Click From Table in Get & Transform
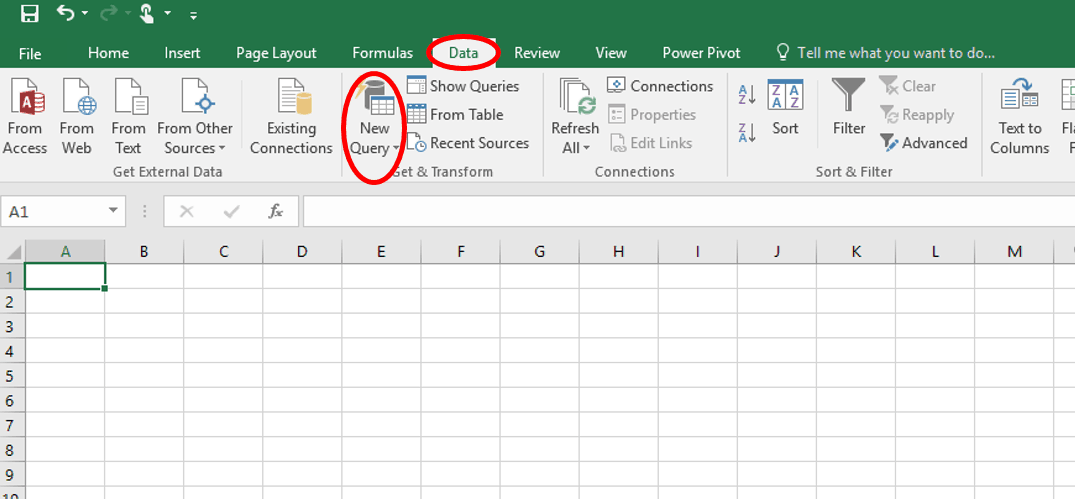This screenshot has height=499, width=1075. click(455, 114)
